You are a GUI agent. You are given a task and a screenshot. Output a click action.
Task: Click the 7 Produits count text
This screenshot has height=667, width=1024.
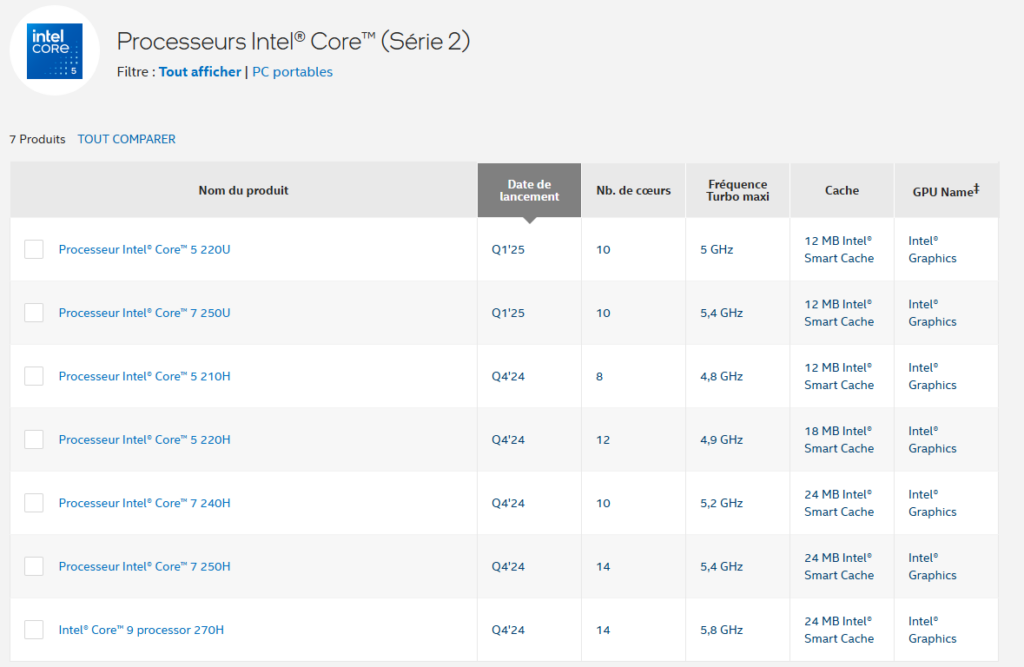pyautogui.click(x=37, y=139)
